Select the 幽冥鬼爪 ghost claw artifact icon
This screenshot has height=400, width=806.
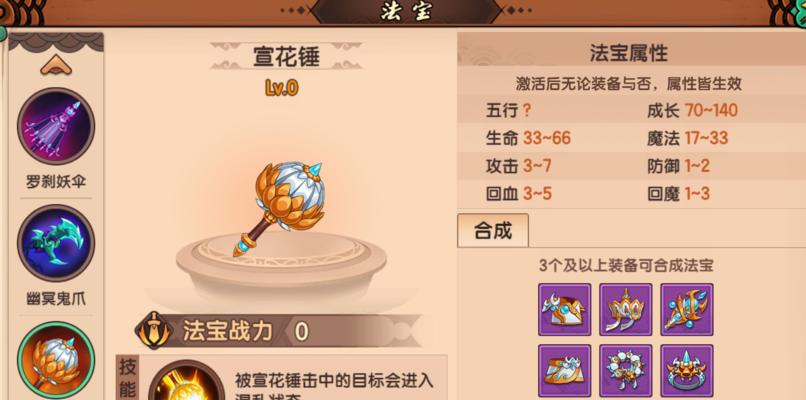pyautogui.click(x=56, y=243)
